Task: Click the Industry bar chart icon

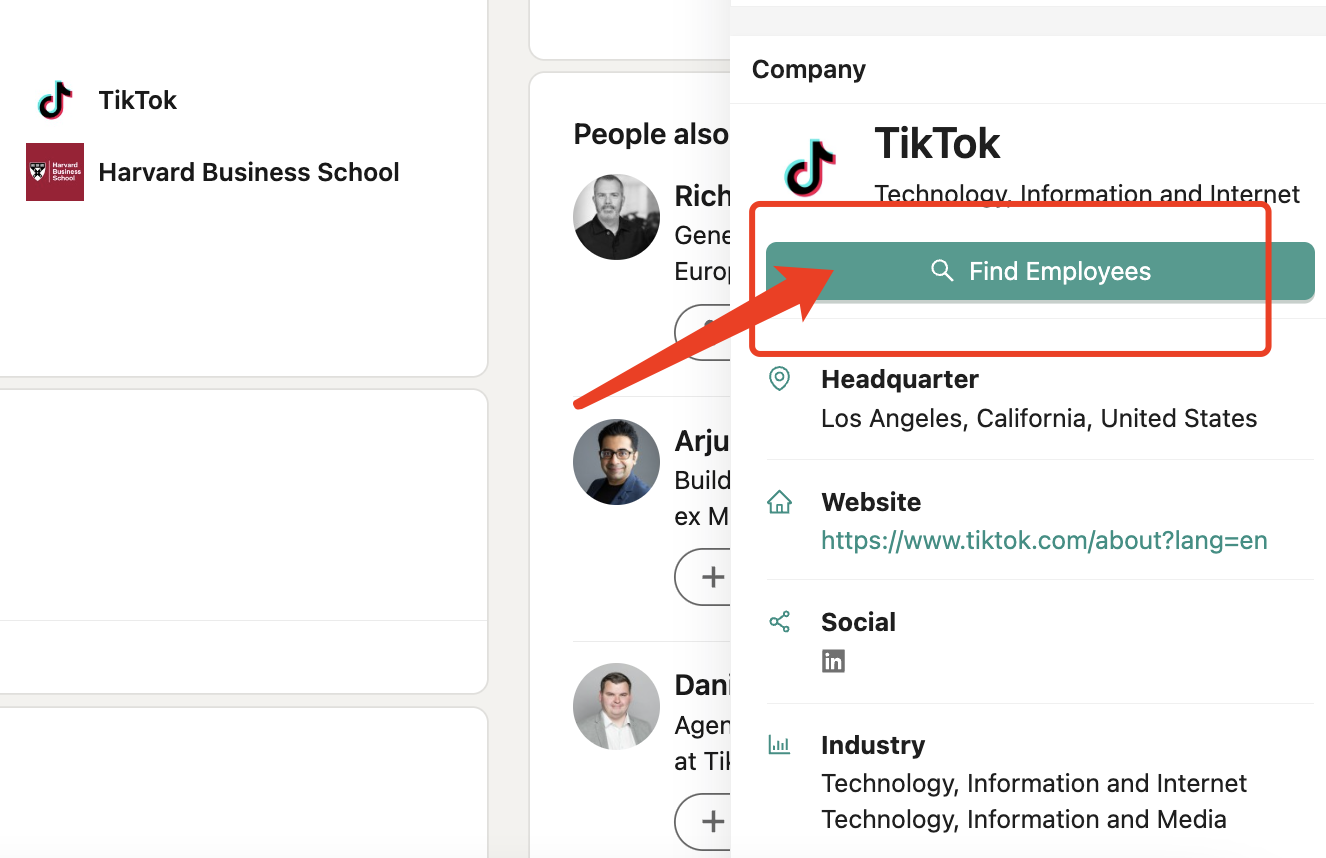Action: [x=779, y=745]
